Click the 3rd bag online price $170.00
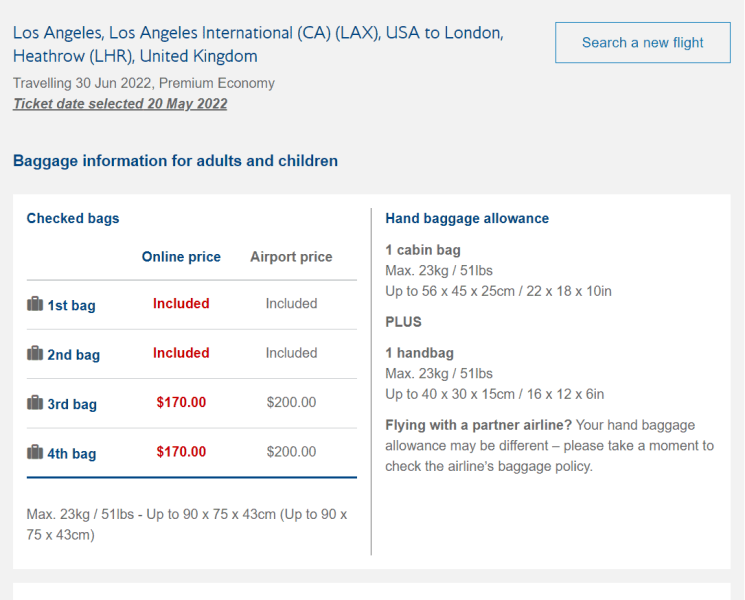 point(181,402)
